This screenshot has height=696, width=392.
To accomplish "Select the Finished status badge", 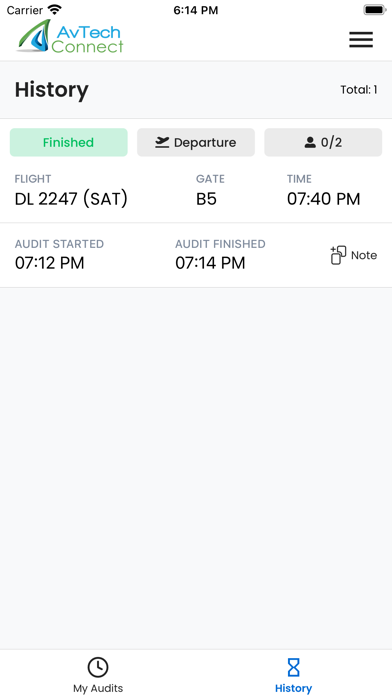I will click(68, 142).
